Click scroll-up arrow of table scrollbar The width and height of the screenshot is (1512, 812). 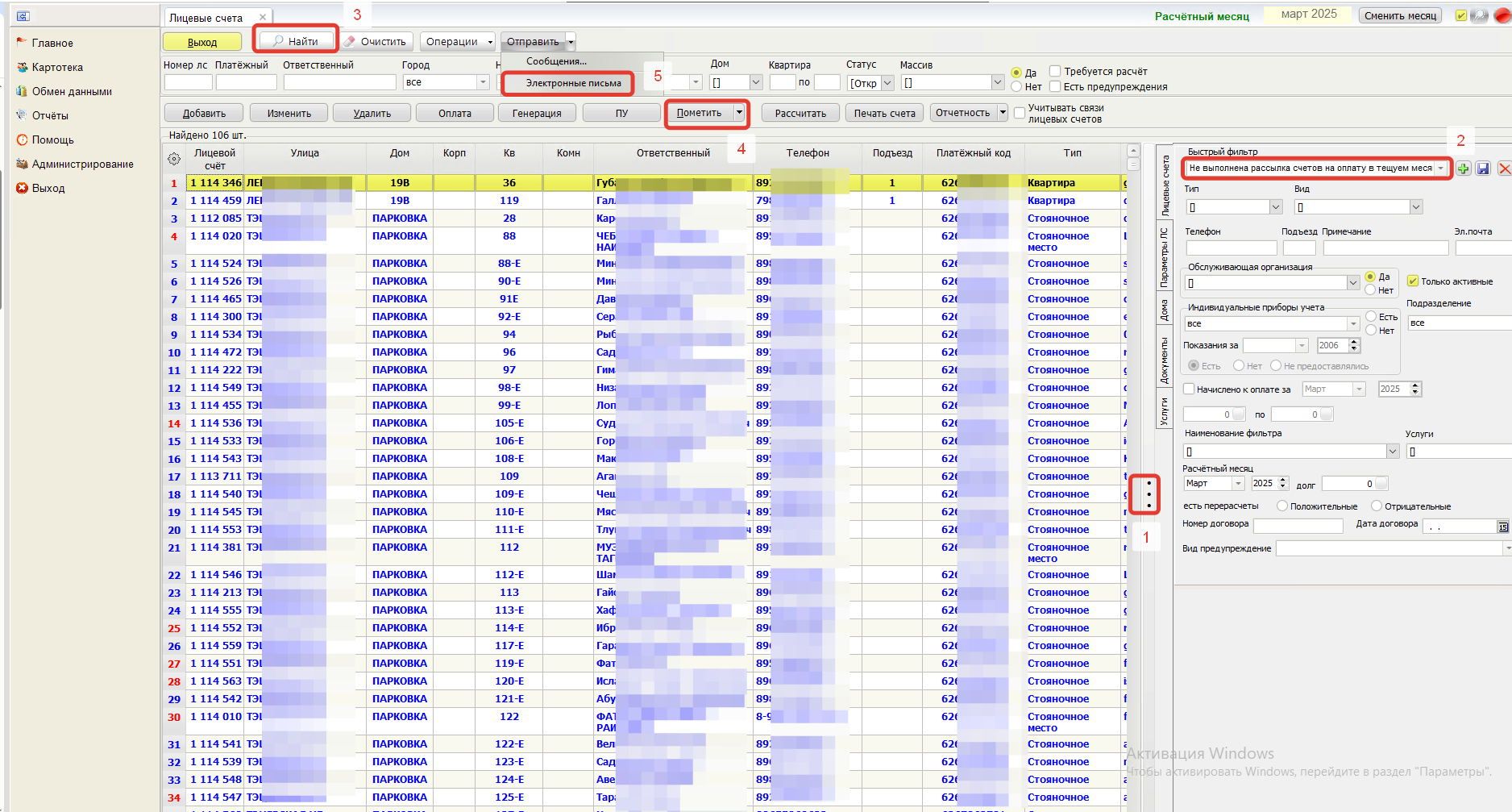click(1132, 151)
